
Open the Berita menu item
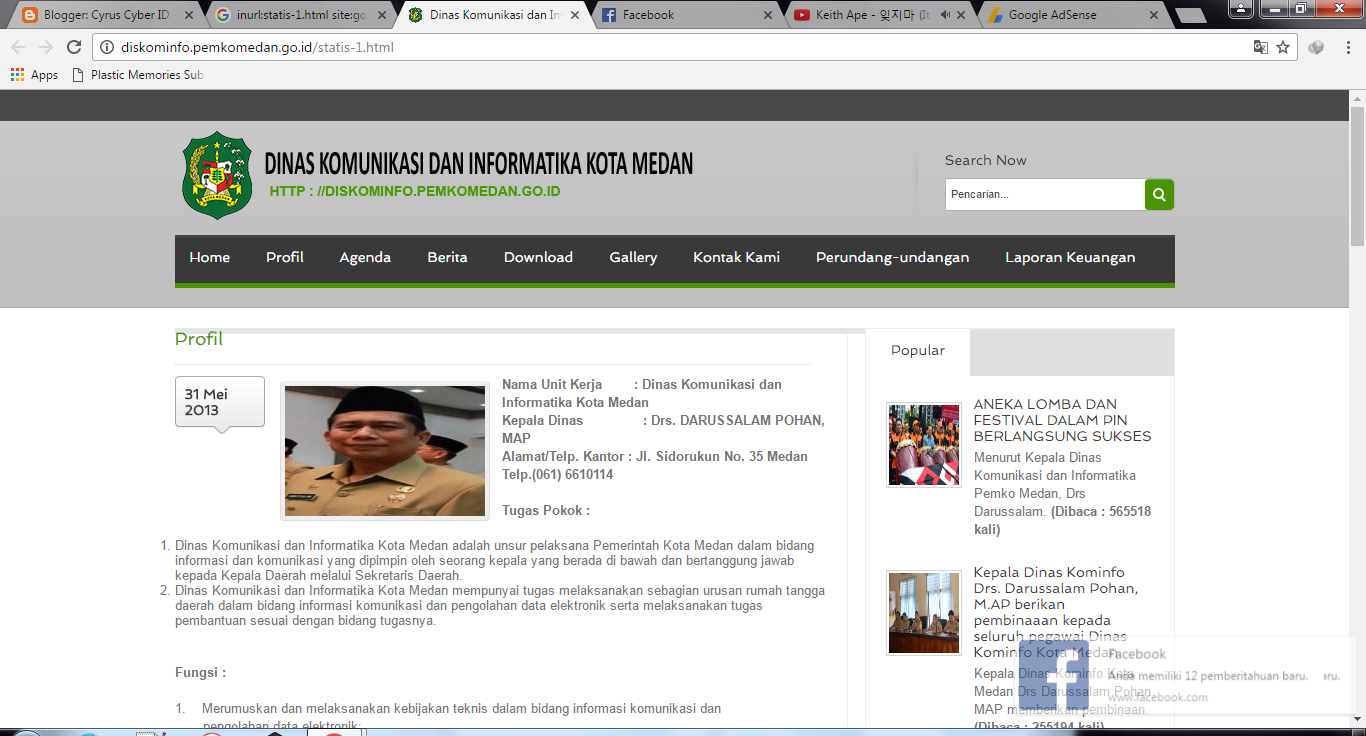[x=448, y=258]
